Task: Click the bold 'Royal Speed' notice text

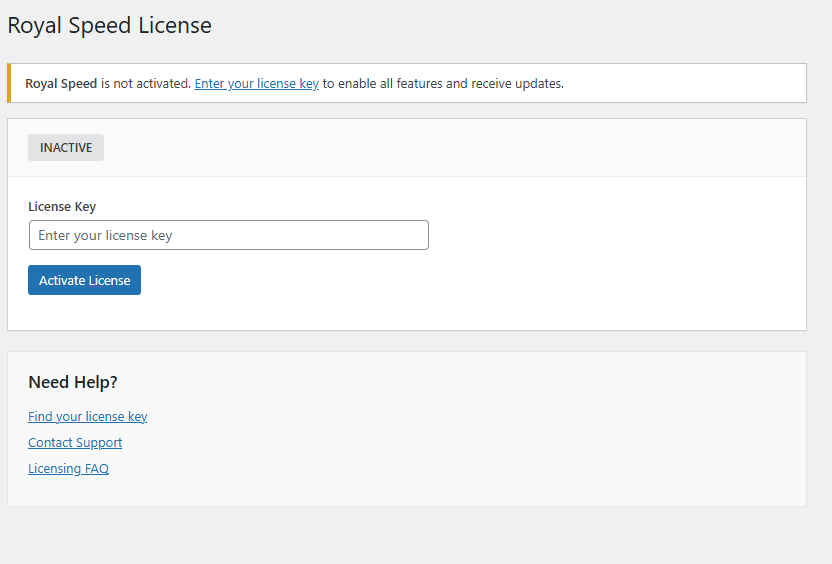Action: coord(61,84)
